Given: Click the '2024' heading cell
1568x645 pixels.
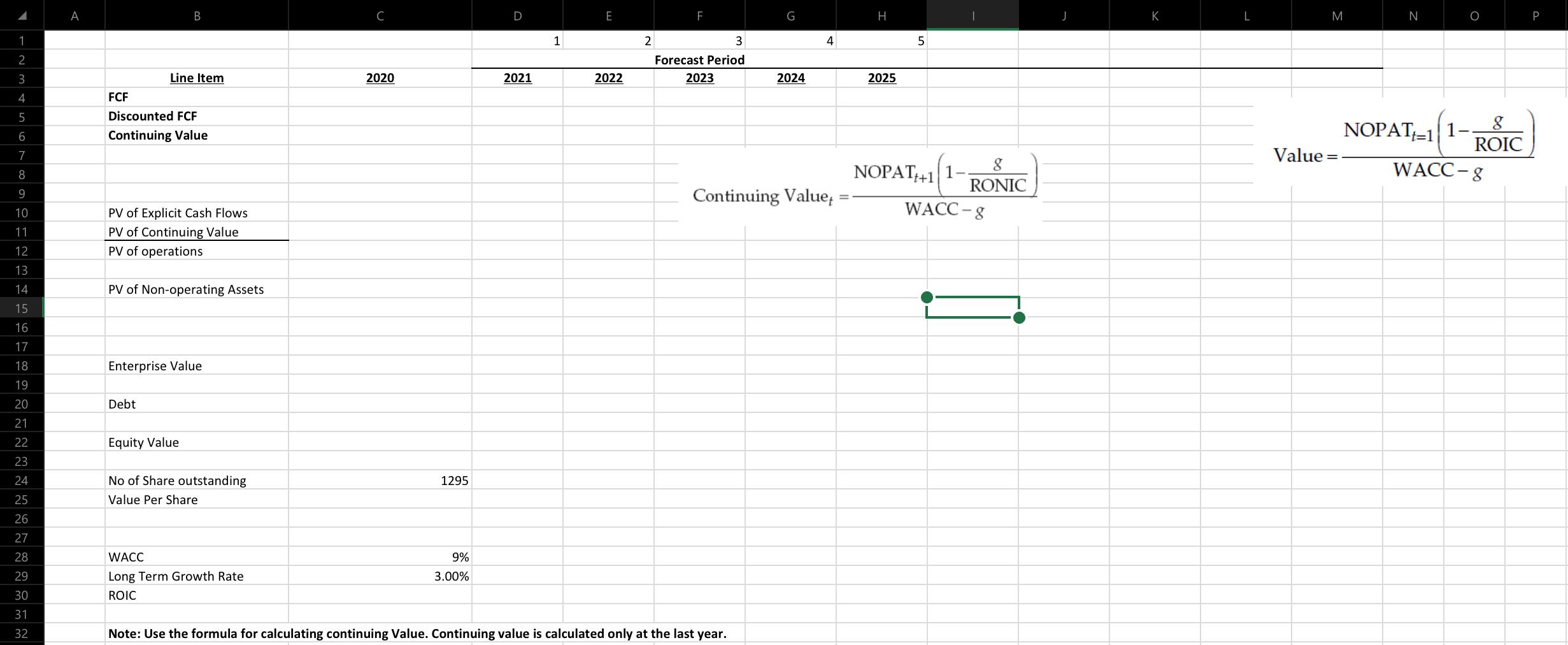Looking at the screenshot, I should click(x=790, y=78).
